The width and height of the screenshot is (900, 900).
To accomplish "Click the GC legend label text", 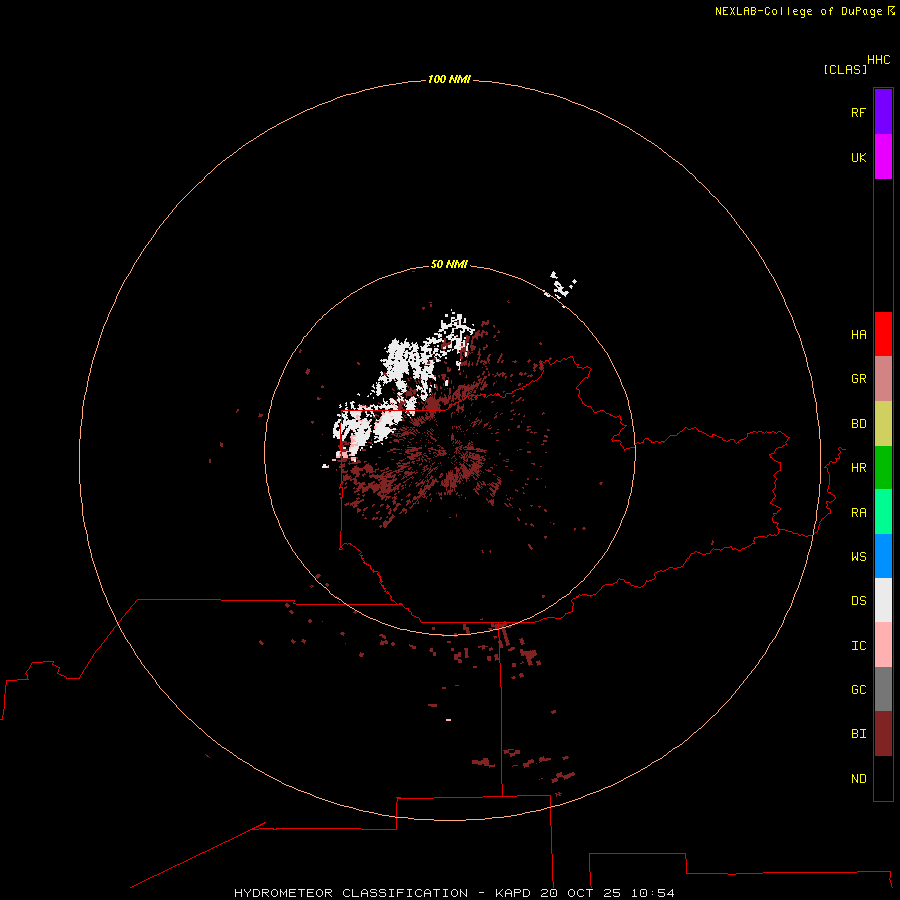I will (x=859, y=689).
